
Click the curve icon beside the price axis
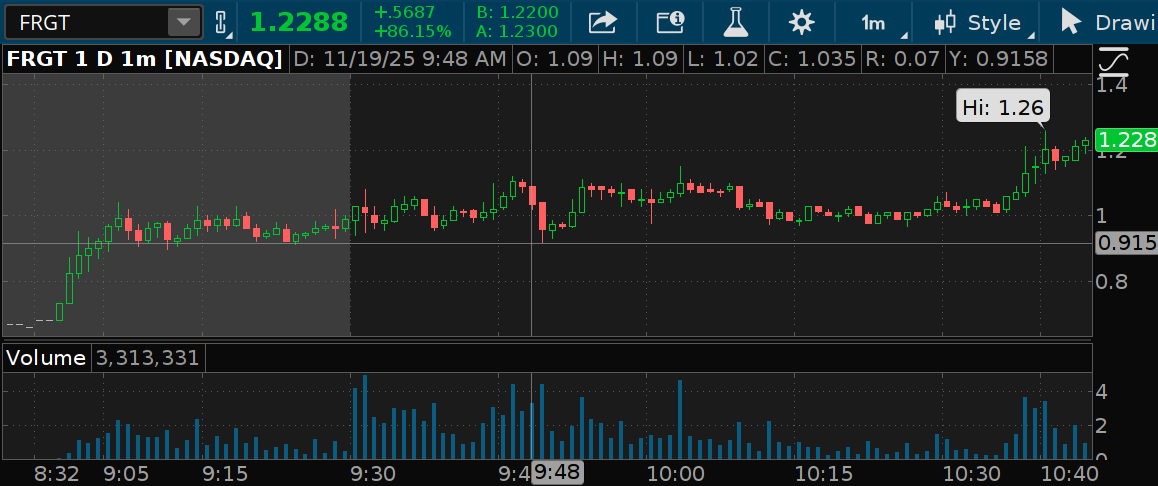click(1114, 61)
